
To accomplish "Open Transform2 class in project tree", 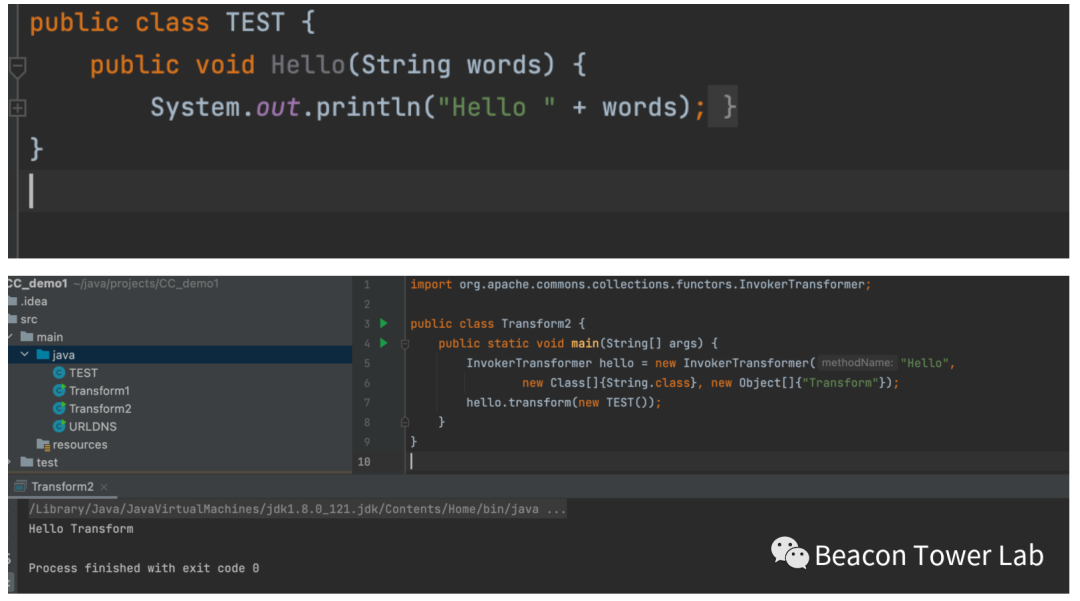I will point(99,409).
